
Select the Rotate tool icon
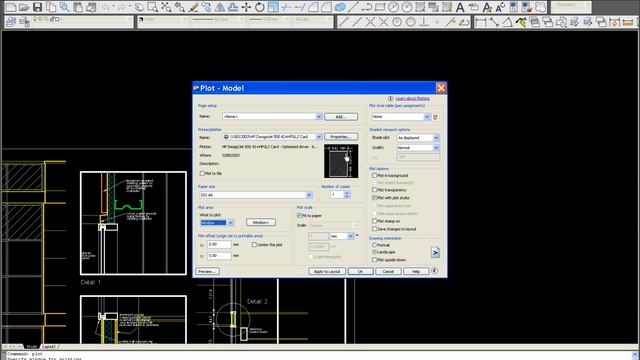point(260,7)
